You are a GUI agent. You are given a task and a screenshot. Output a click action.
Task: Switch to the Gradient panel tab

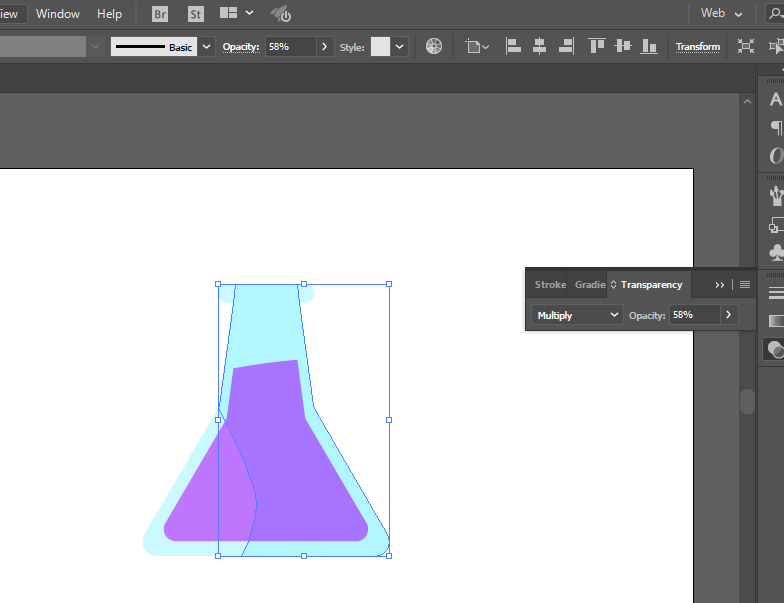click(x=590, y=284)
